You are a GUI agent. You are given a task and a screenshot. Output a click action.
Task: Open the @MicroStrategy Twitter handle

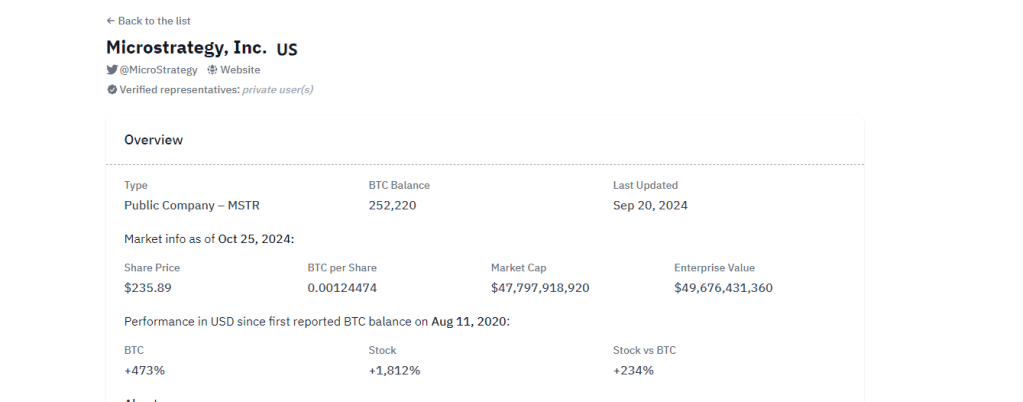point(158,70)
